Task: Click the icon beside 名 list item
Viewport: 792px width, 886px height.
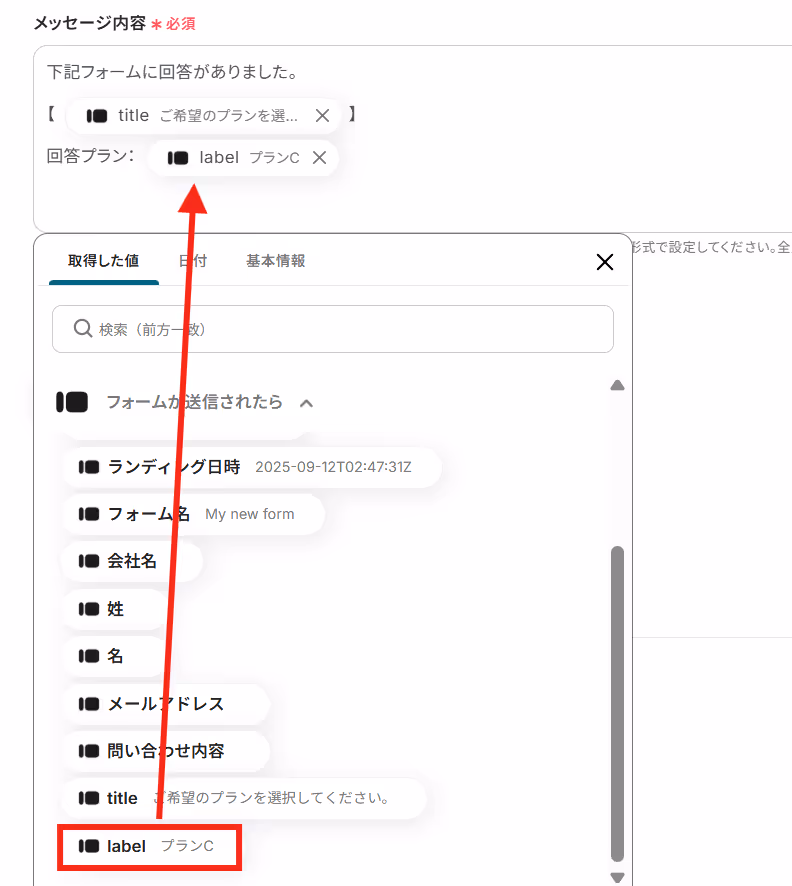Action: (x=89, y=656)
